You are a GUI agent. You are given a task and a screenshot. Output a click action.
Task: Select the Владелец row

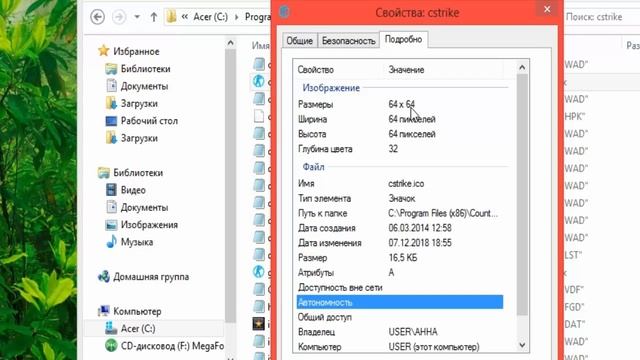coord(400,332)
